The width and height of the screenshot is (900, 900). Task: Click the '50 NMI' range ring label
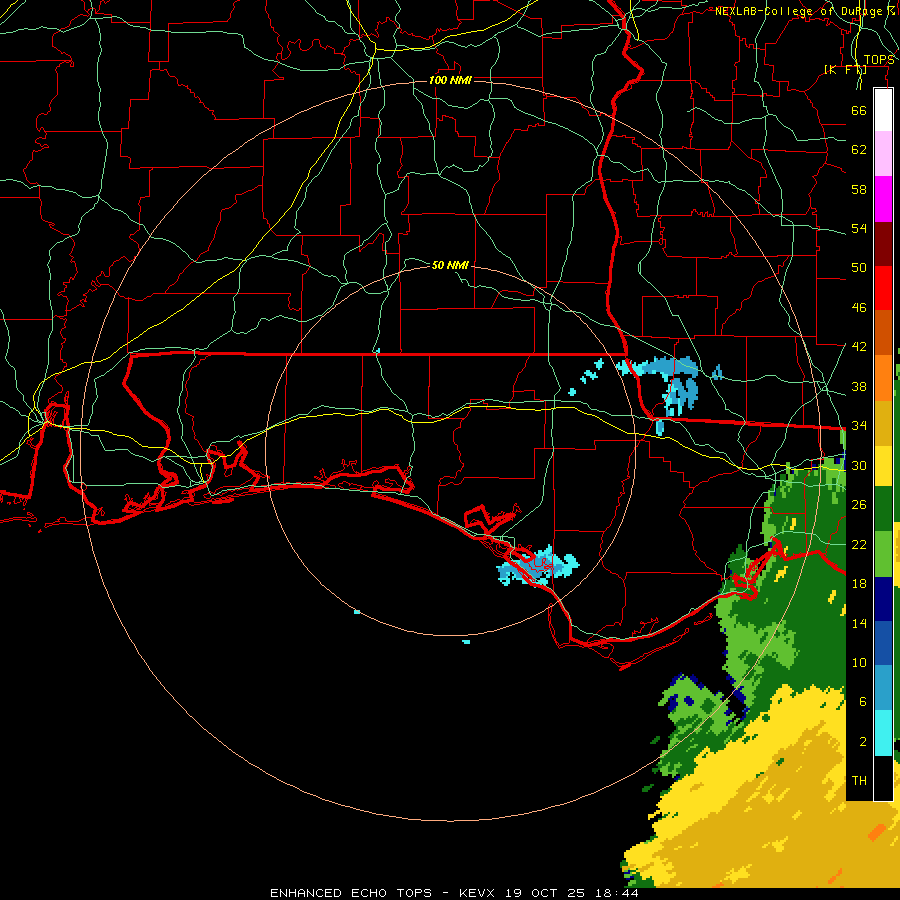(450, 265)
